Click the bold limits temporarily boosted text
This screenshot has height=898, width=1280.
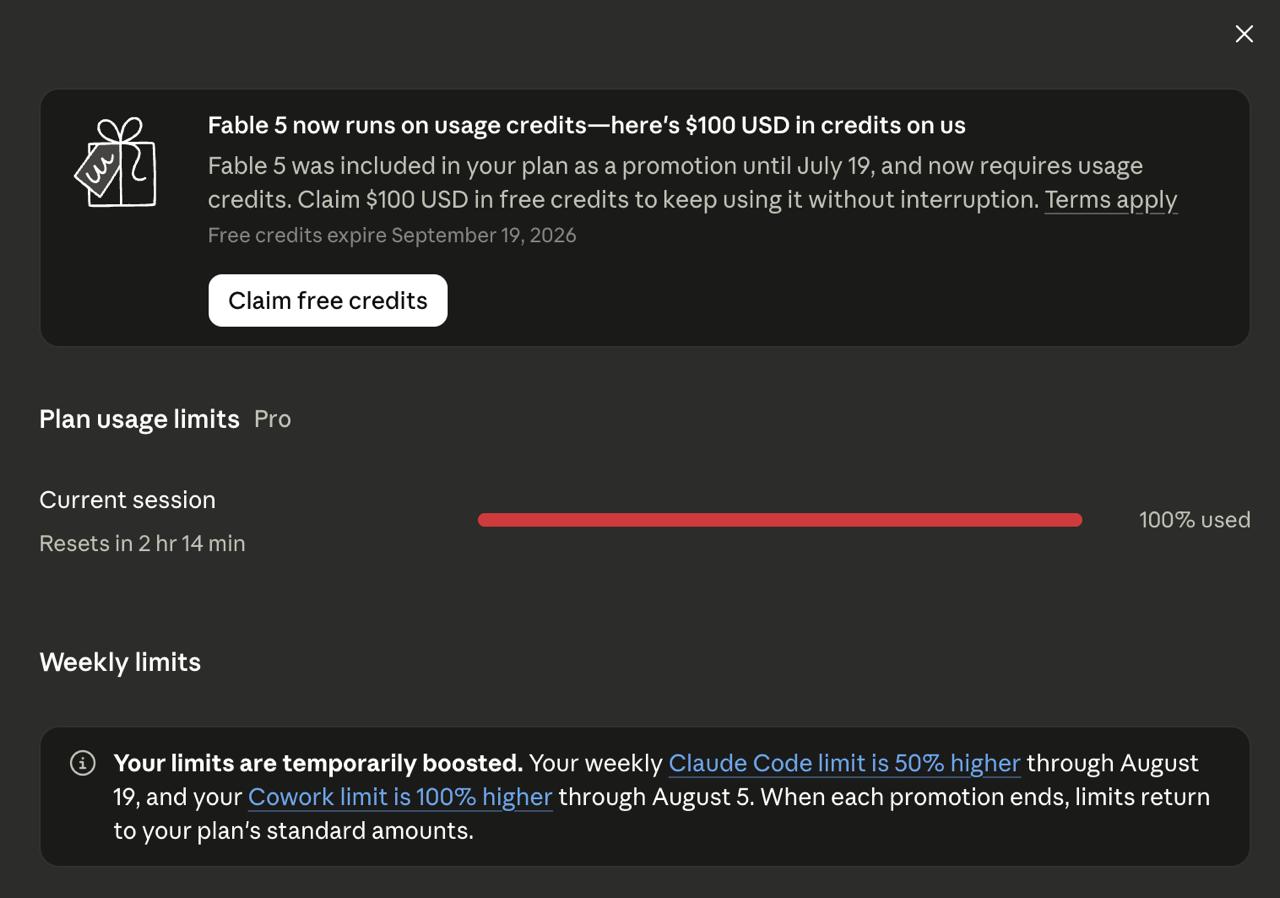click(318, 763)
